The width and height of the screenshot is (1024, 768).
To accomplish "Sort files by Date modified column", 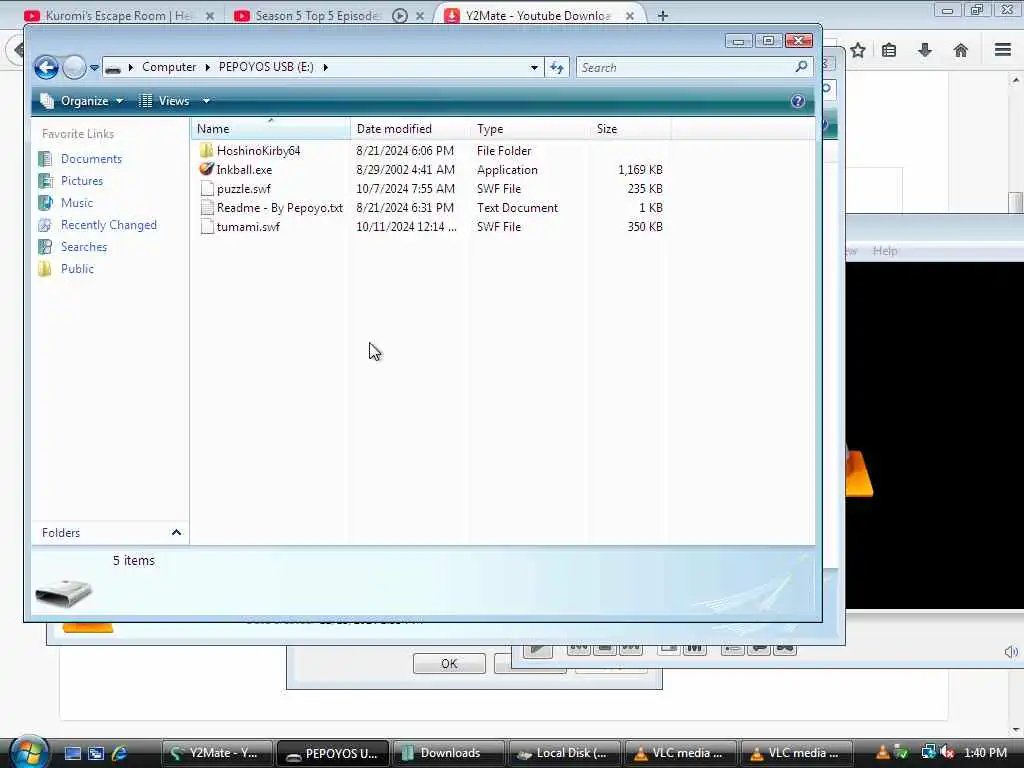I will click(x=410, y=129).
